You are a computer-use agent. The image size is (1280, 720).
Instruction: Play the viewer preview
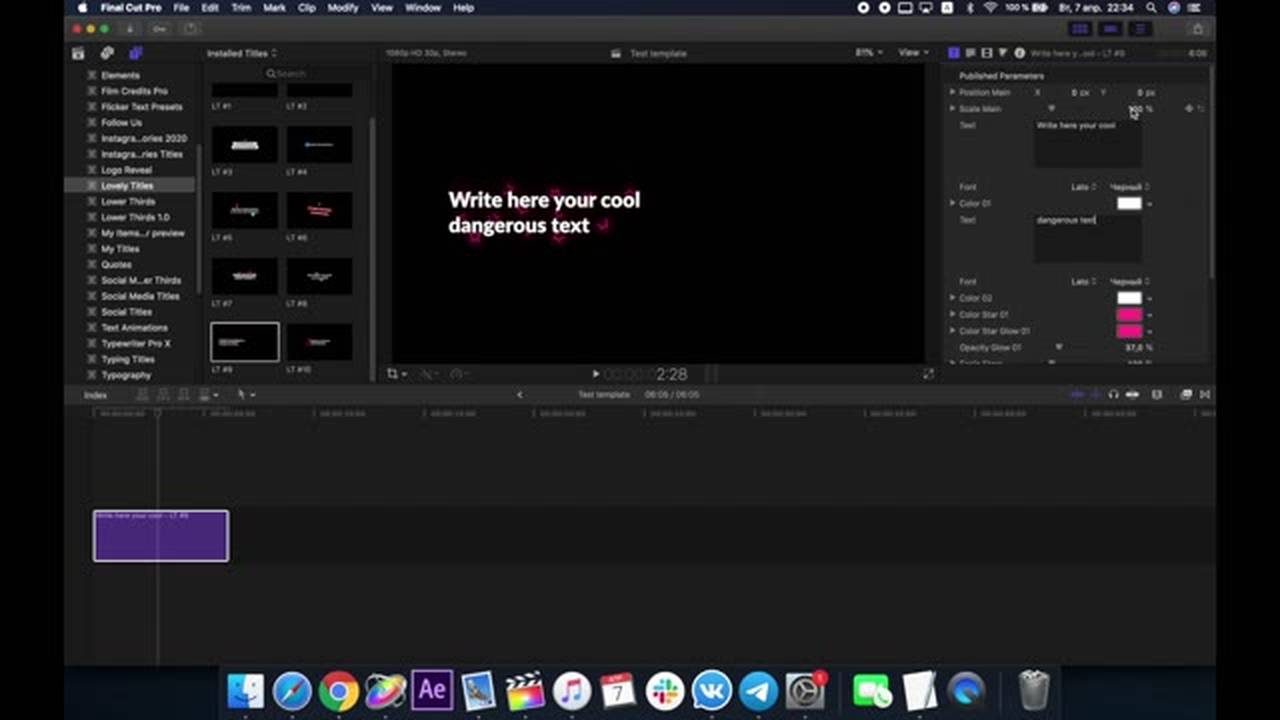[595, 374]
